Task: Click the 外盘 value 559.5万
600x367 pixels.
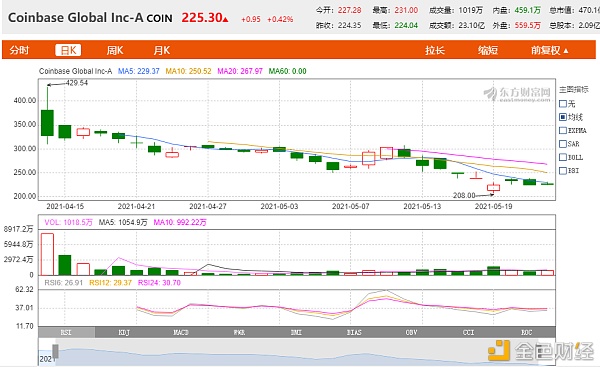Action: pos(527,26)
